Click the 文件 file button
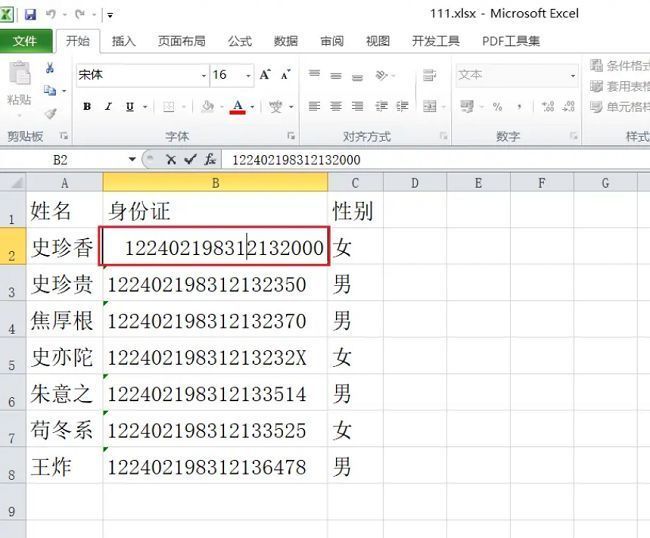 25,41
